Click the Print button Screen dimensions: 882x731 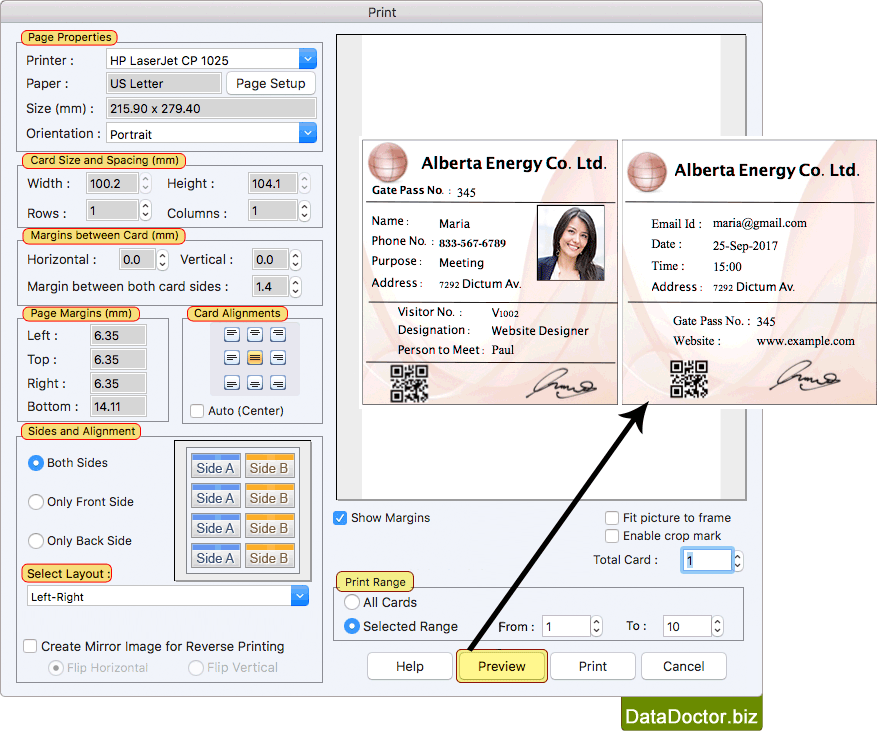tap(593, 666)
